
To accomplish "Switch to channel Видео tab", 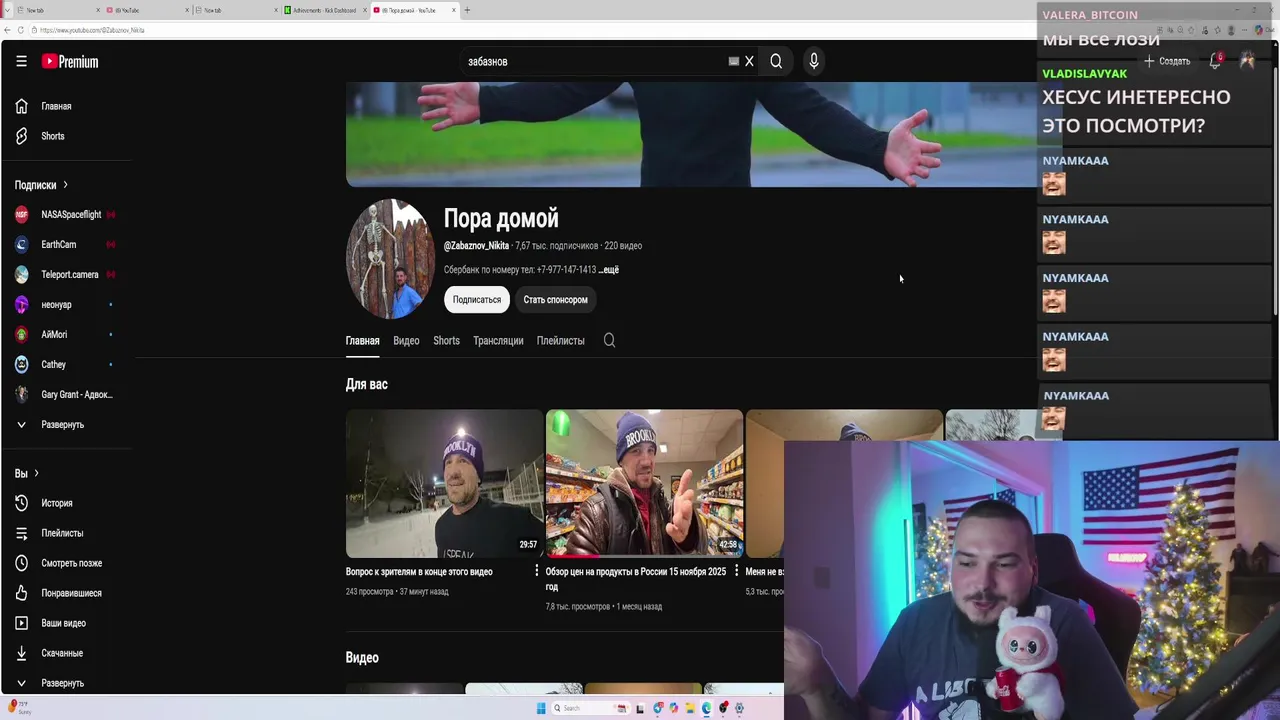I will (406, 341).
